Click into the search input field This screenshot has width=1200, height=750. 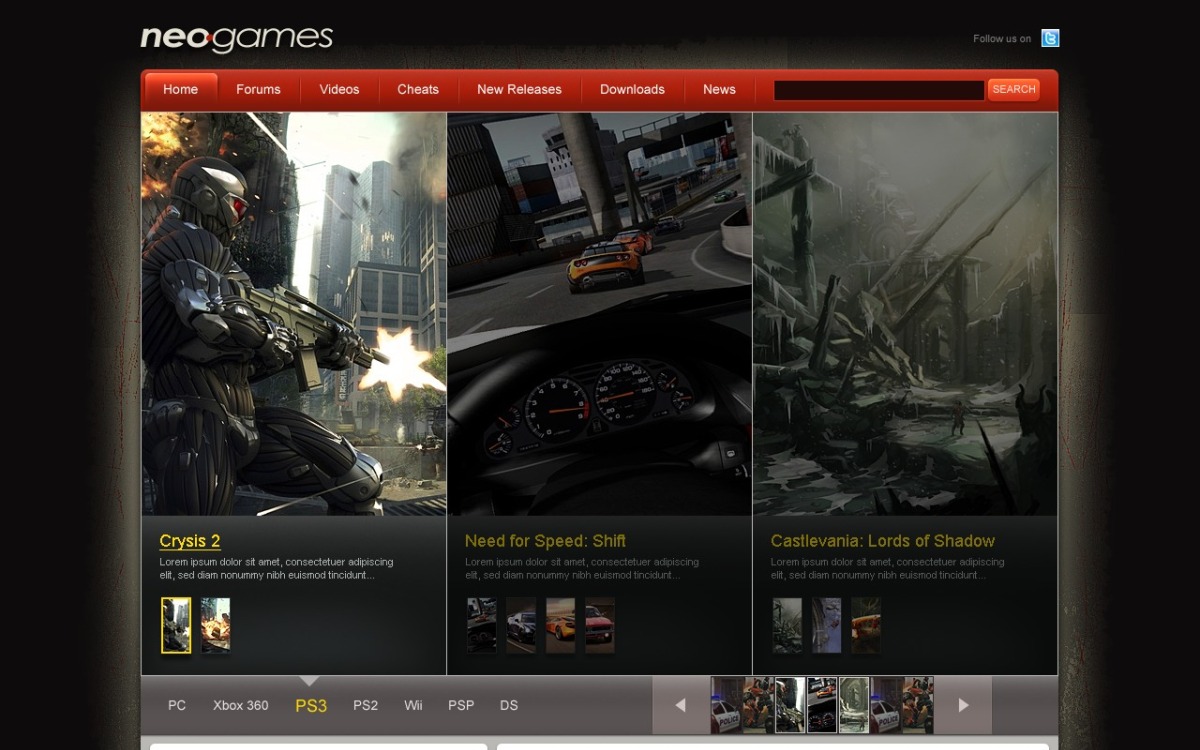click(x=879, y=90)
